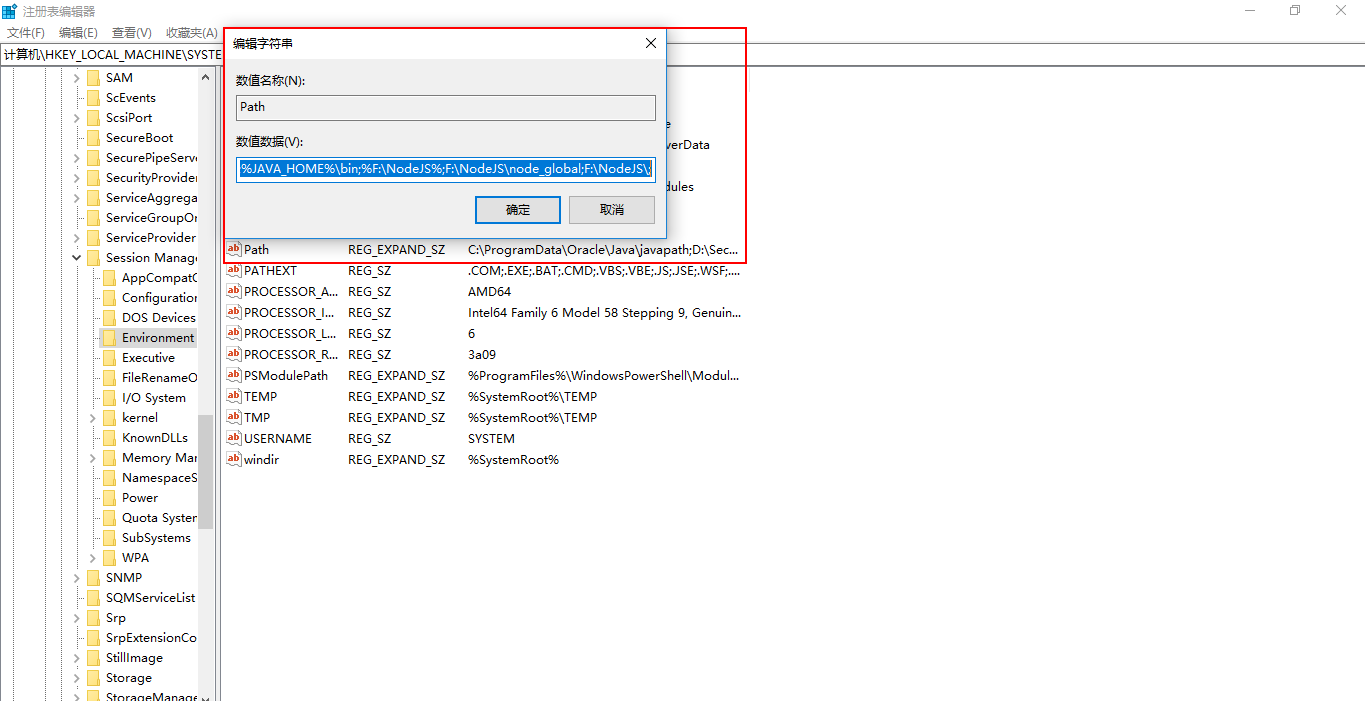Screen dimensions: 1365x701
Task: Click the SYSTEM data cell for USERNAME
Action: [491, 439]
